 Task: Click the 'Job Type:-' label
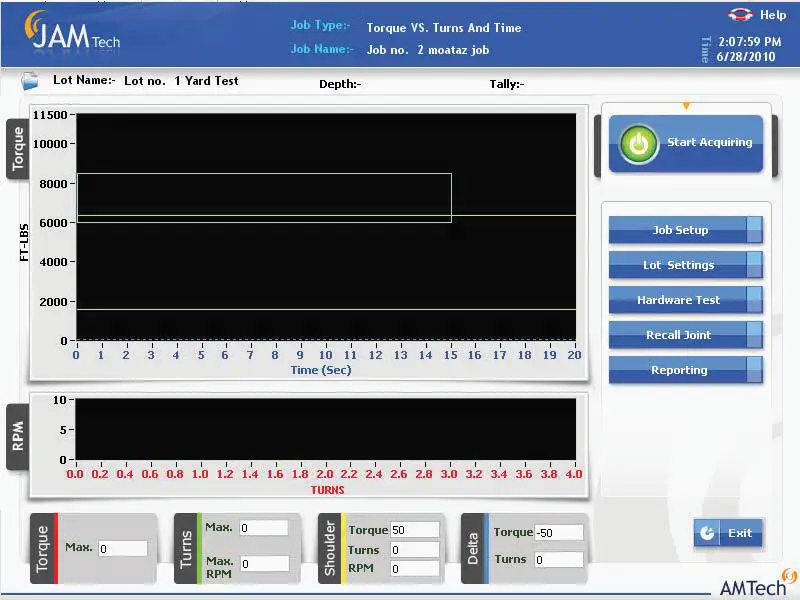coord(320,25)
